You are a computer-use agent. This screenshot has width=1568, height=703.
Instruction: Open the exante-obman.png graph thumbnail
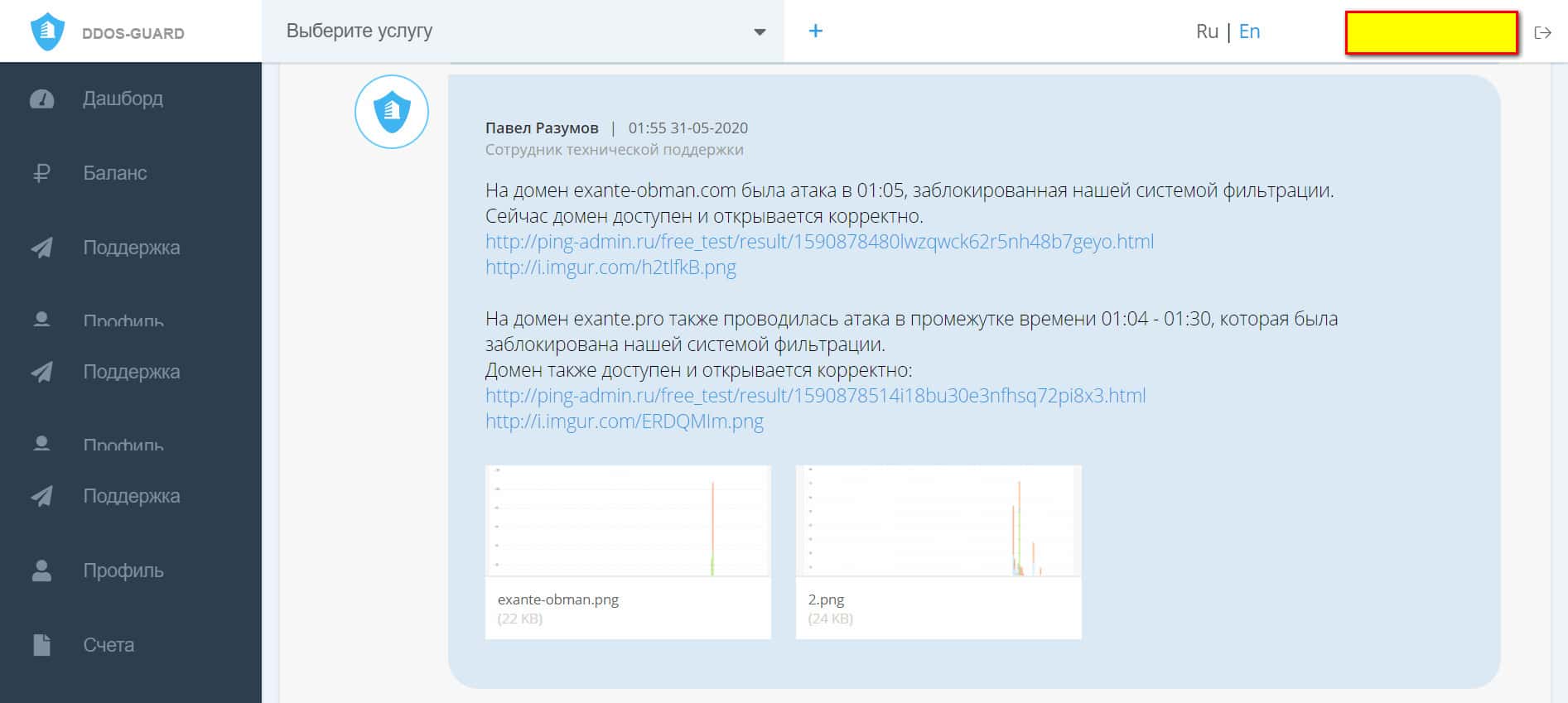(628, 521)
